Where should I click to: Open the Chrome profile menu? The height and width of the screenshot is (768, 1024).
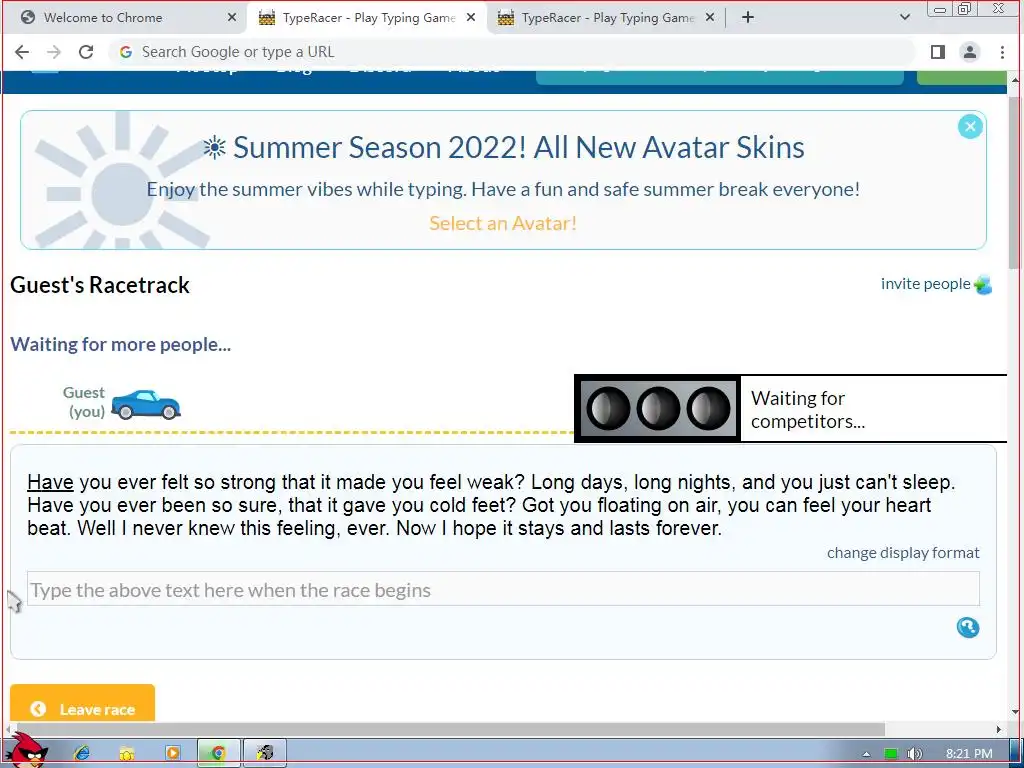click(x=970, y=52)
